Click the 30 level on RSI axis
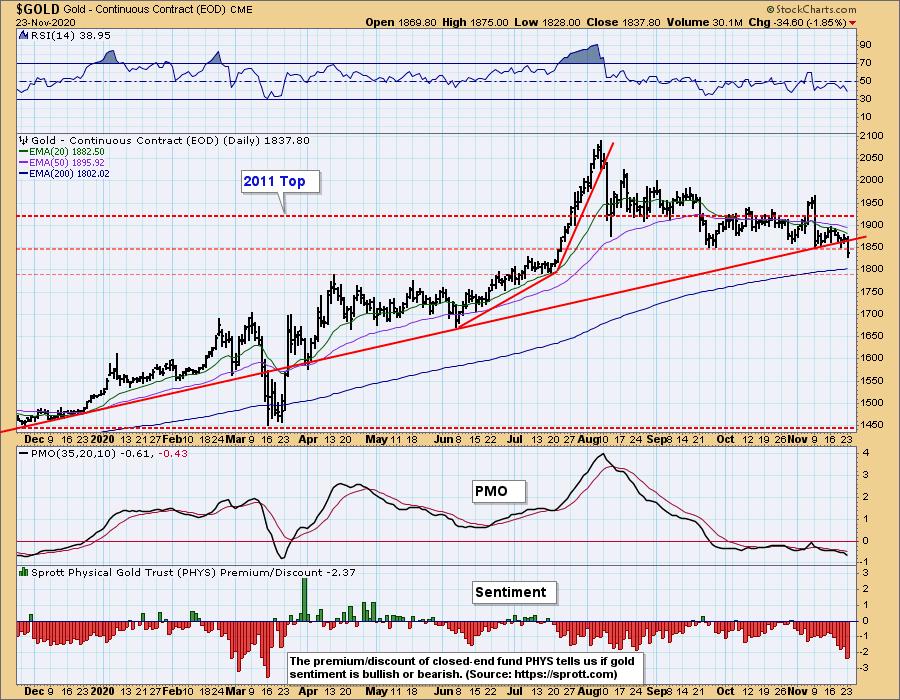The width and height of the screenshot is (900, 700). pos(866,99)
